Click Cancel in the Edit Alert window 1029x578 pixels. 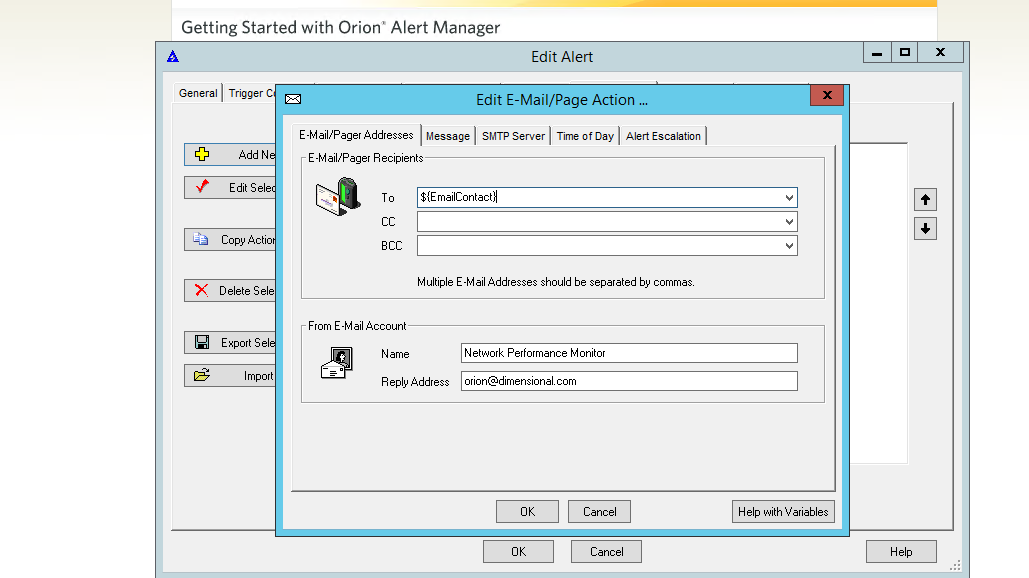(x=606, y=552)
